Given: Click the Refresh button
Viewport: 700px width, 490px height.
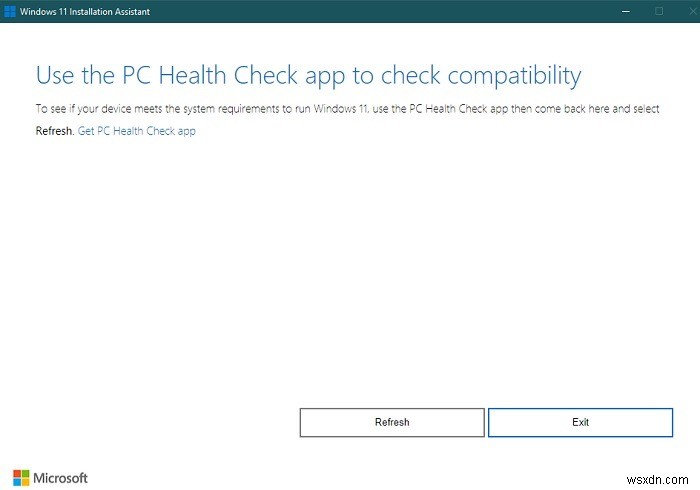Looking at the screenshot, I should pyautogui.click(x=392, y=422).
